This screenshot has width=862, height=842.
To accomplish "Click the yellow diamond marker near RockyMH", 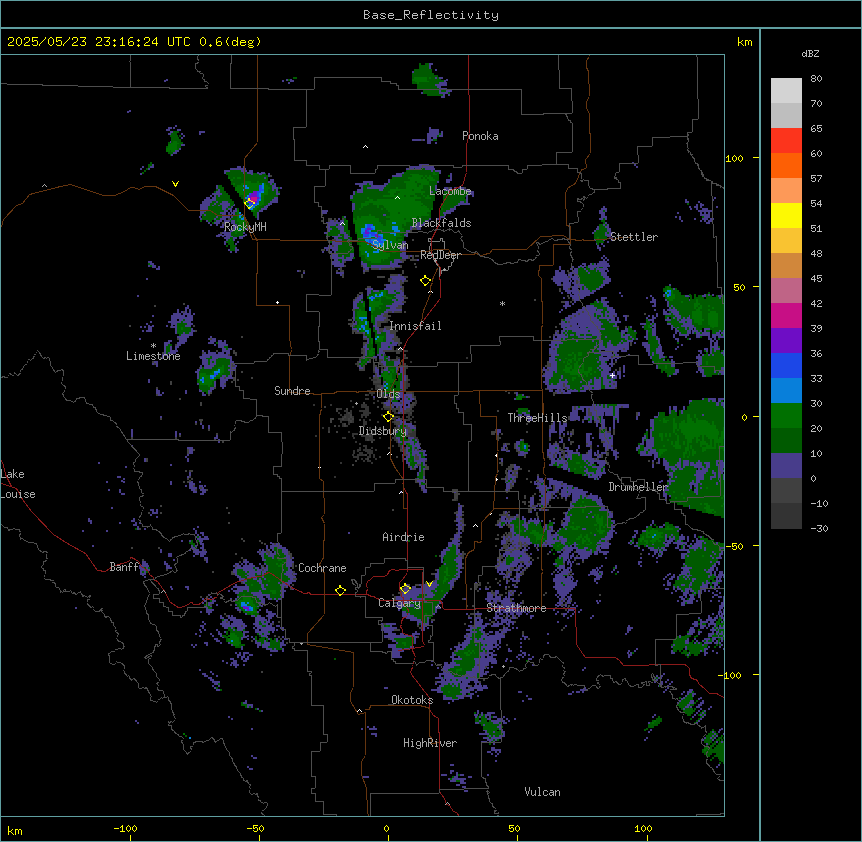I will point(250,203).
